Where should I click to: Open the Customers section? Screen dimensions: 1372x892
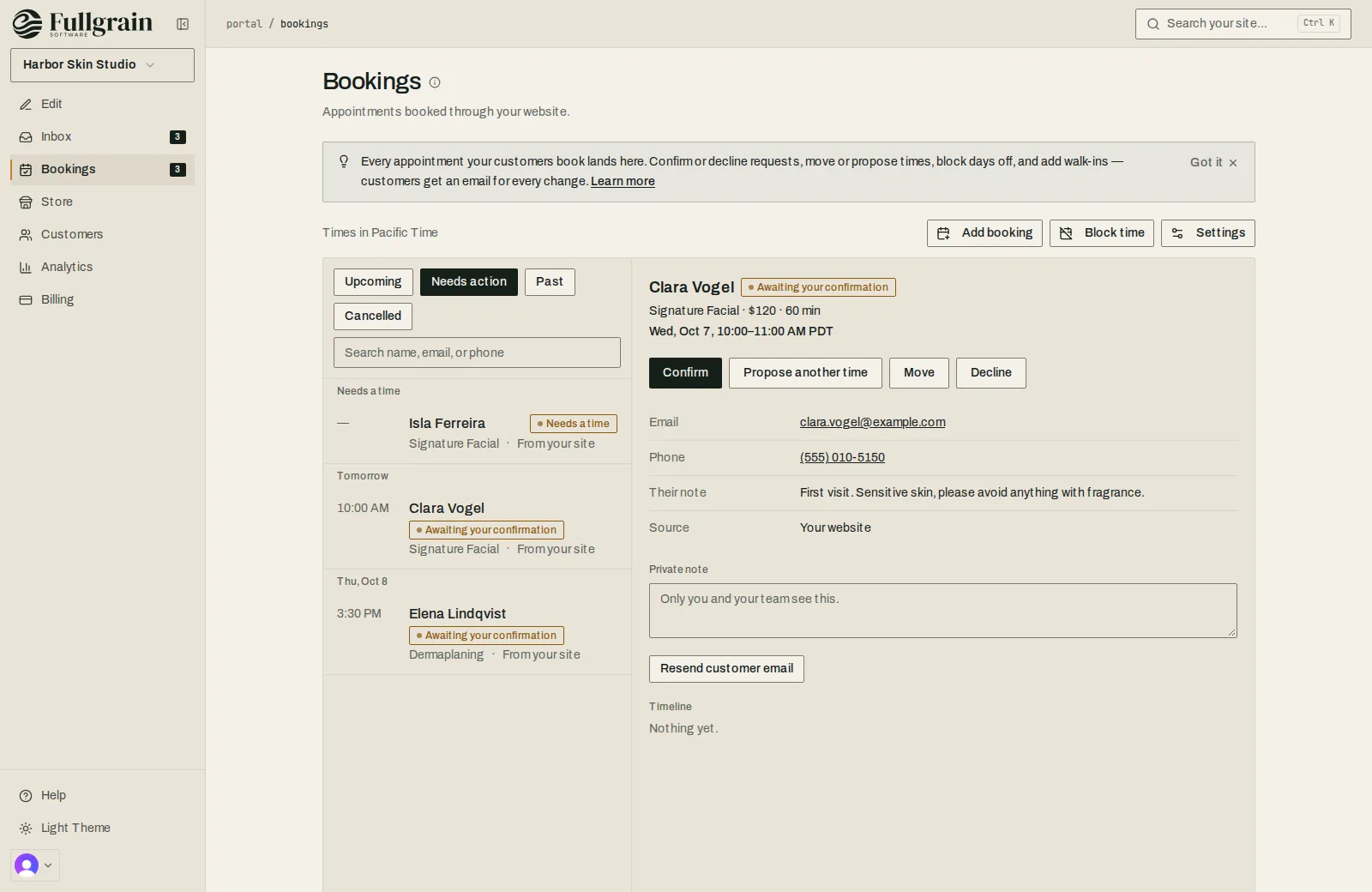tap(102, 234)
